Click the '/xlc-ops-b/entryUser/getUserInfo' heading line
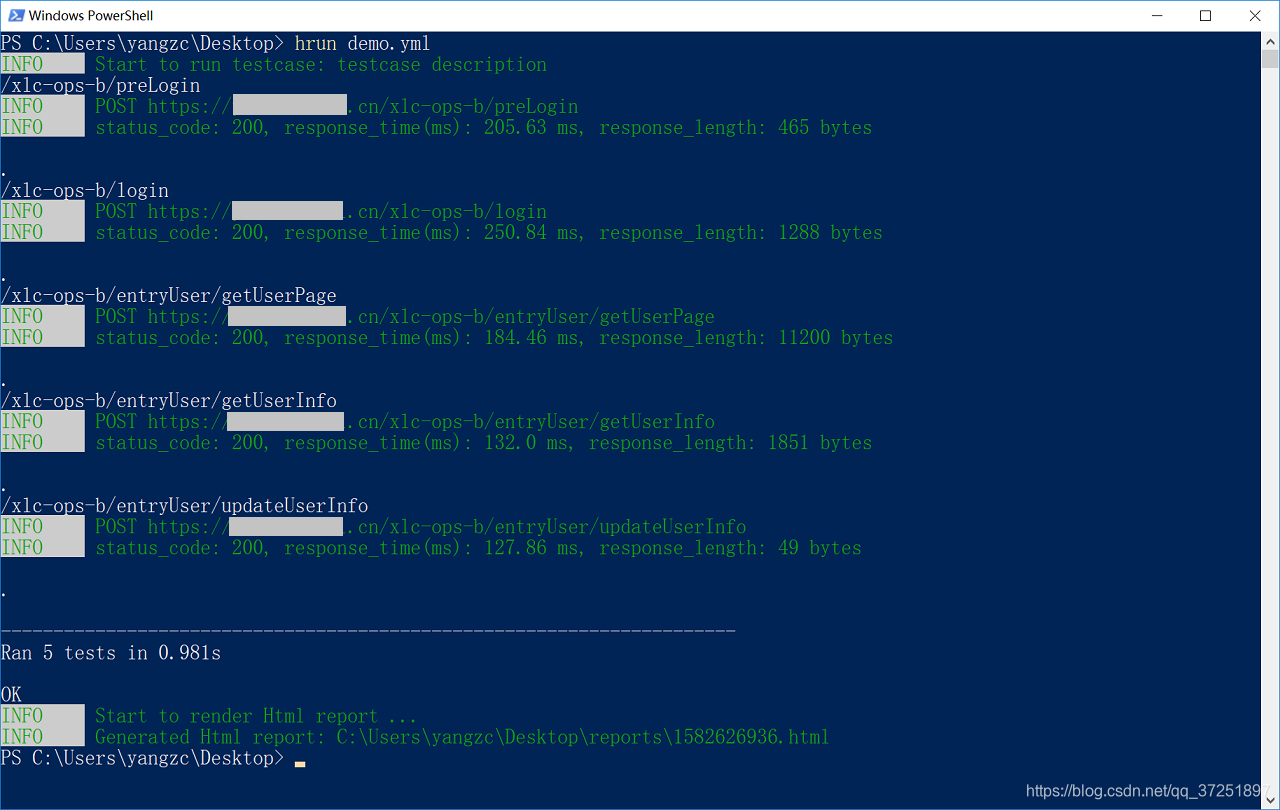The height and width of the screenshot is (810, 1280). [169, 400]
